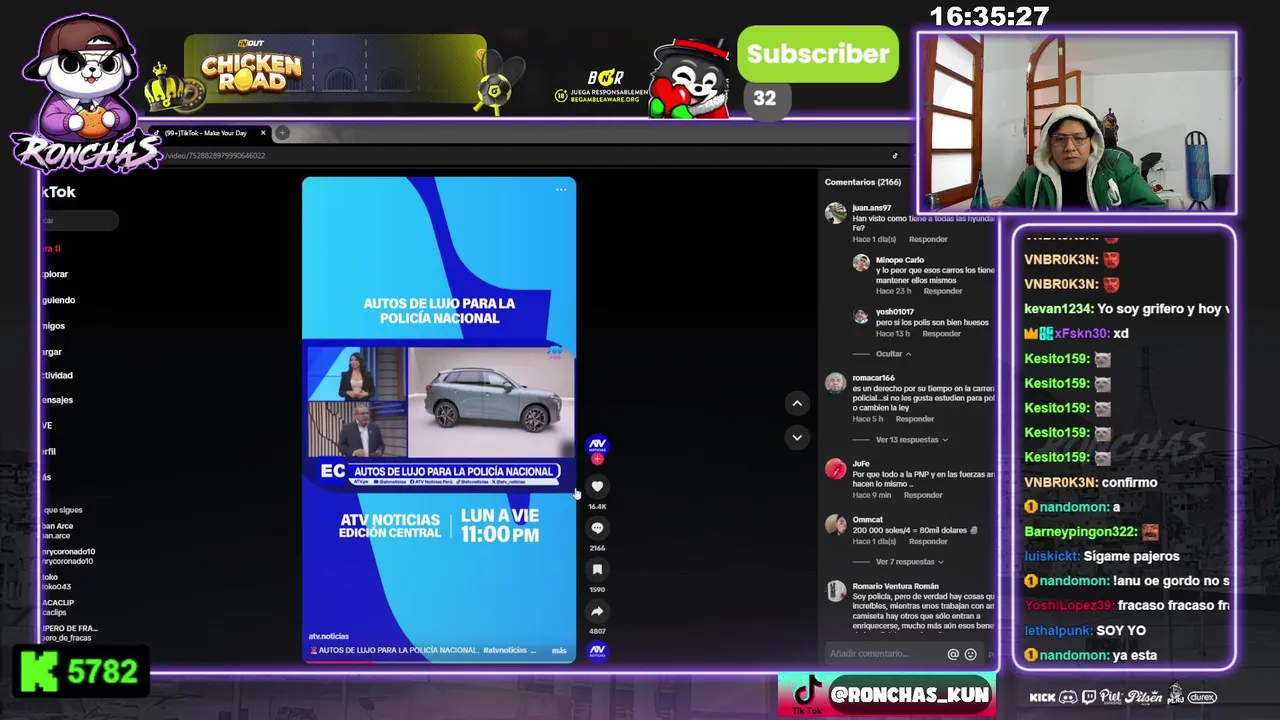
Task: Go to the previous video with the up arrow
Action: [797, 403]
